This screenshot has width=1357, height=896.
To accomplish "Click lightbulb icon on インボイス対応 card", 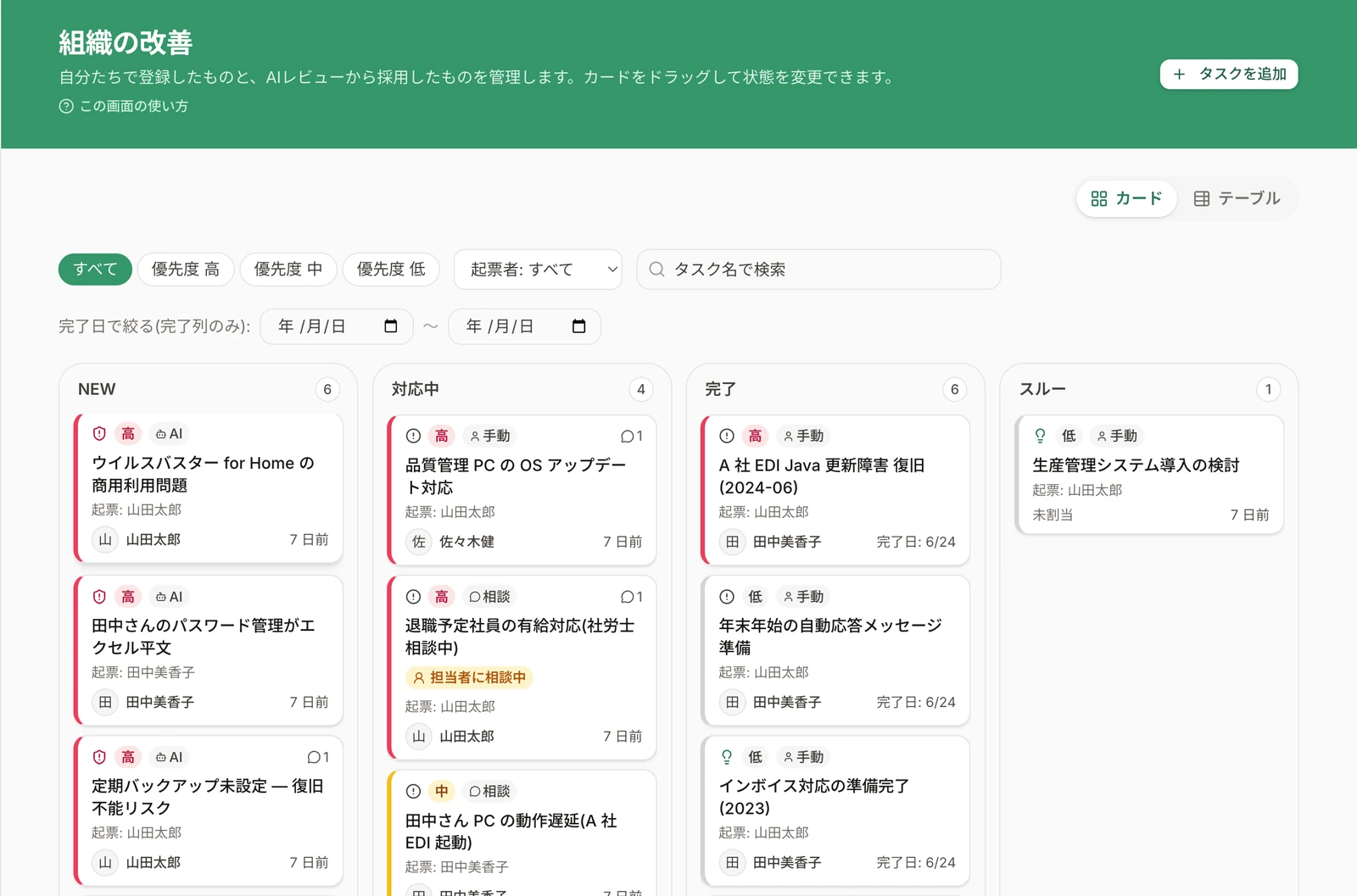I will point(727,757).
